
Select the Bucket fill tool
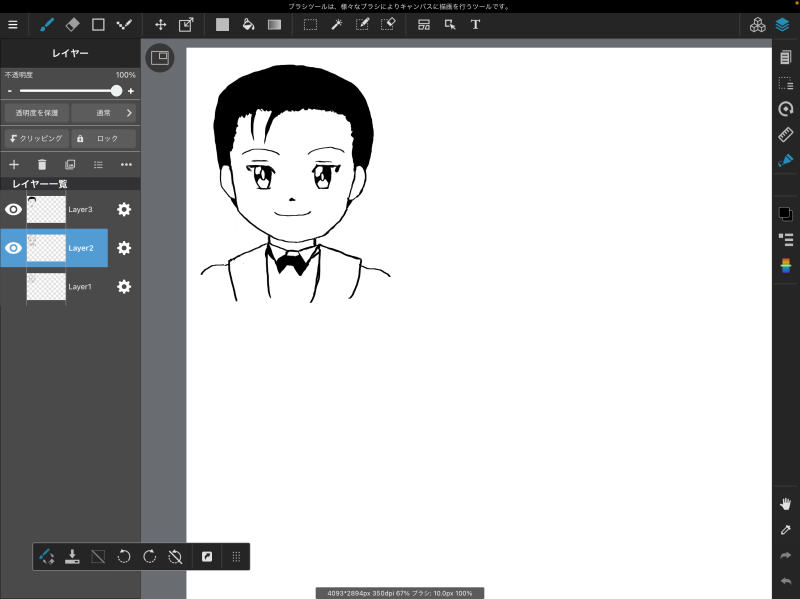[x=248, y=24]
